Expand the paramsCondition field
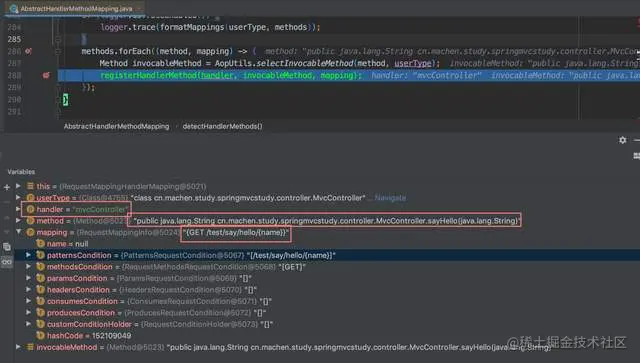This screenshot has width=640, height=363. [29, 278]
